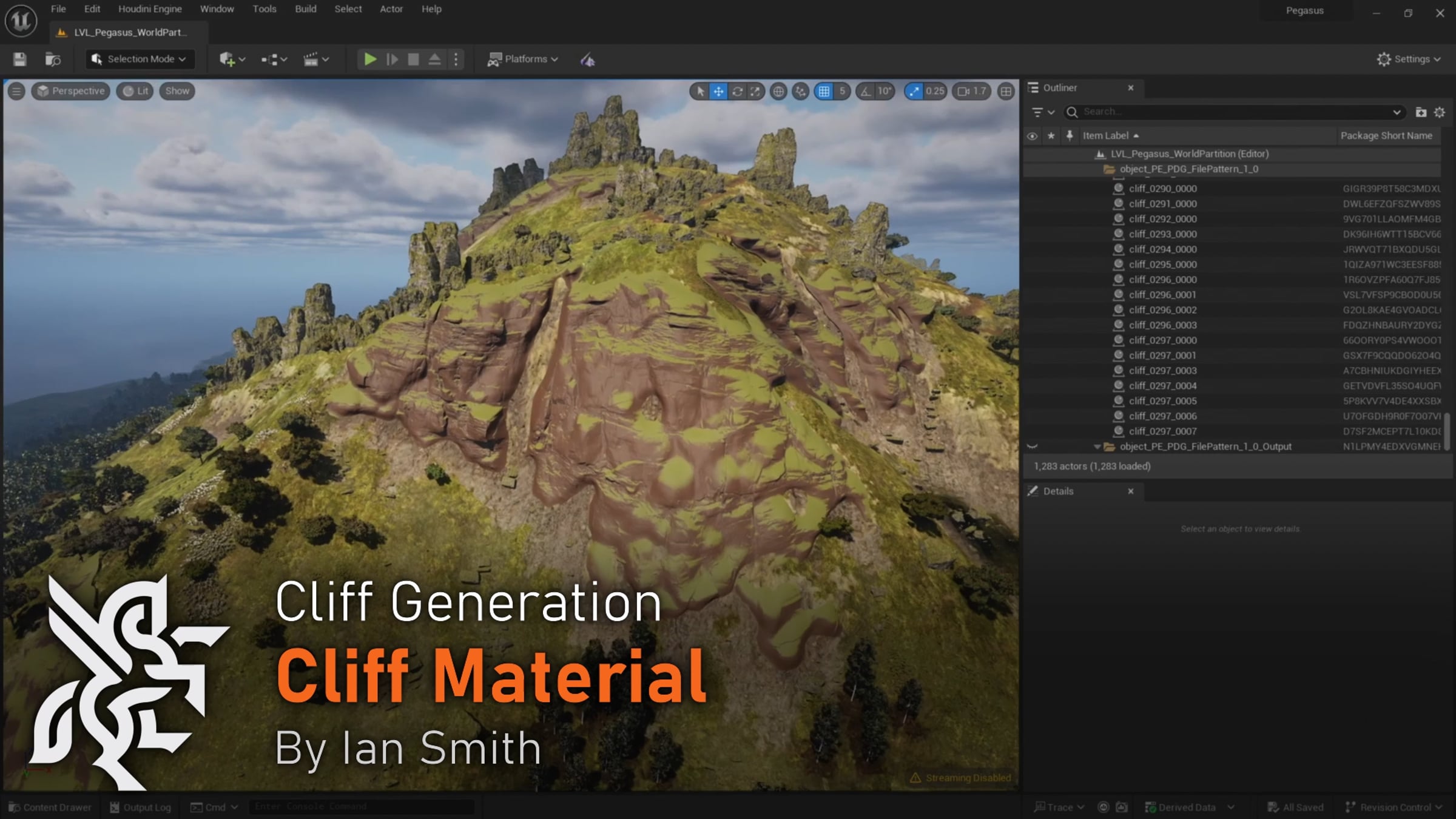Open the Houdini Engine menu
Image resolution: width=1456 pixels, height=819 pixels.
coord(150,9)
